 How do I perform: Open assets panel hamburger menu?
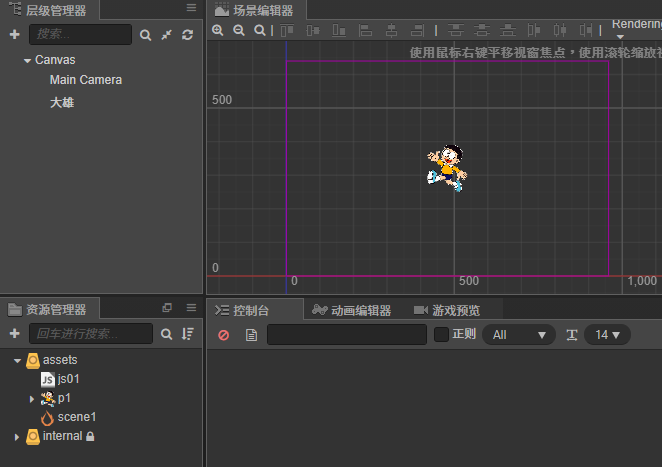tap(191, 308)
